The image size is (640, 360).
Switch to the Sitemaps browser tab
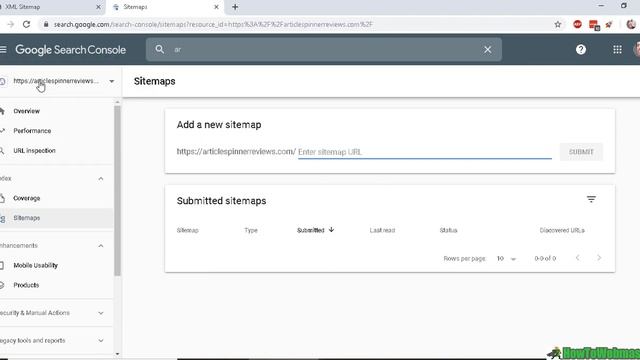pyautogui.click(x=165, y=7)
